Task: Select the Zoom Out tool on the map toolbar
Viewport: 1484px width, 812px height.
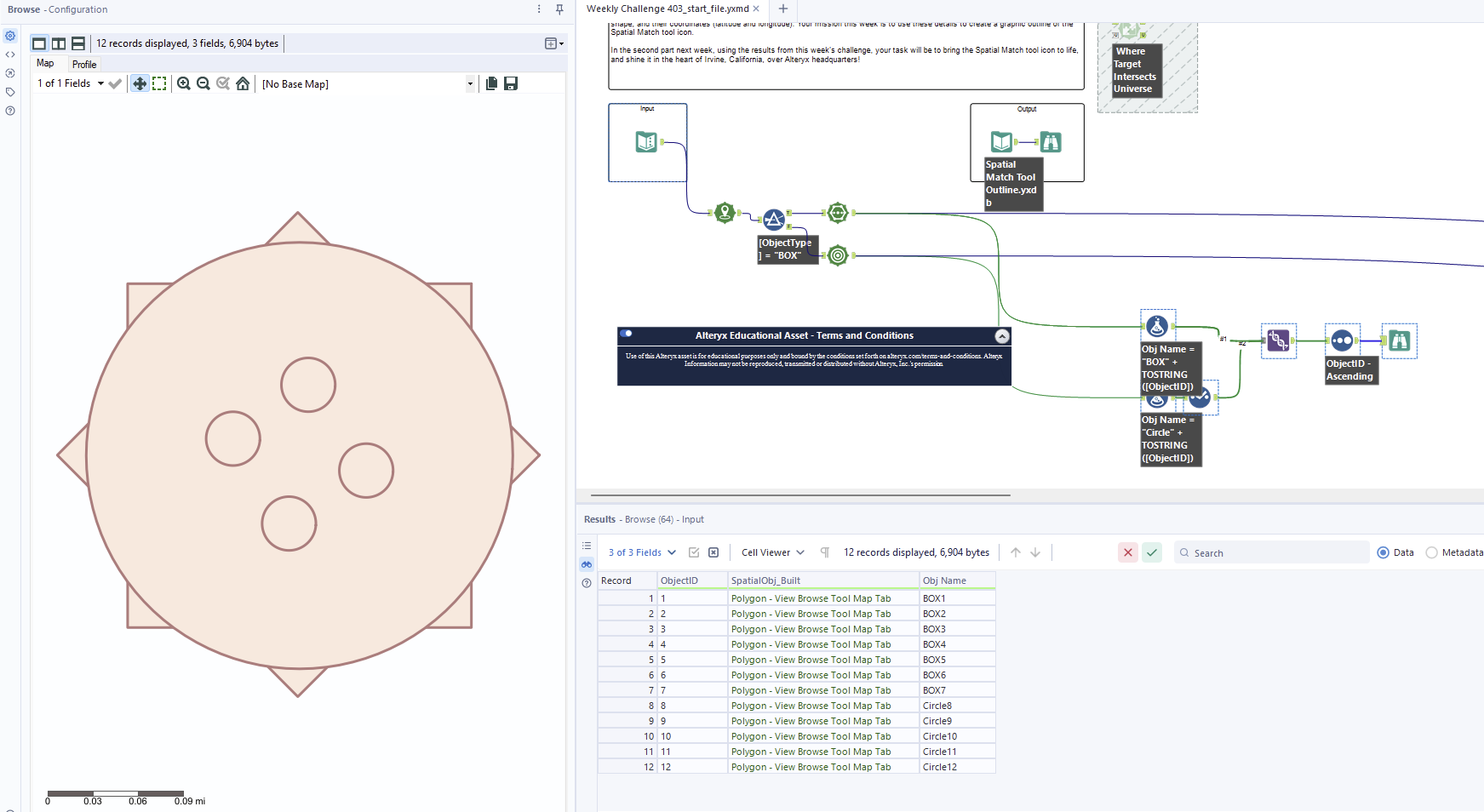Action: click(203, 83)
